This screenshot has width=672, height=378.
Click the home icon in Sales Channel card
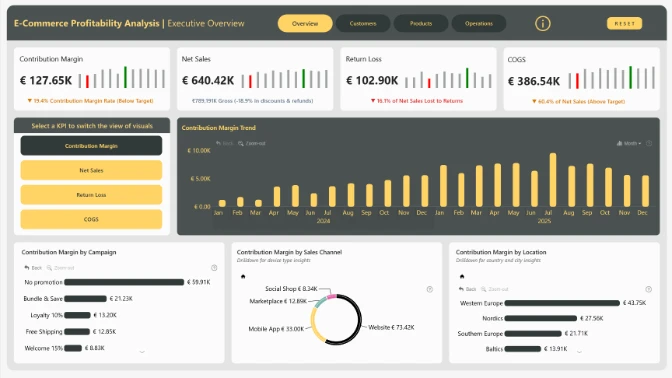(243, 276)
